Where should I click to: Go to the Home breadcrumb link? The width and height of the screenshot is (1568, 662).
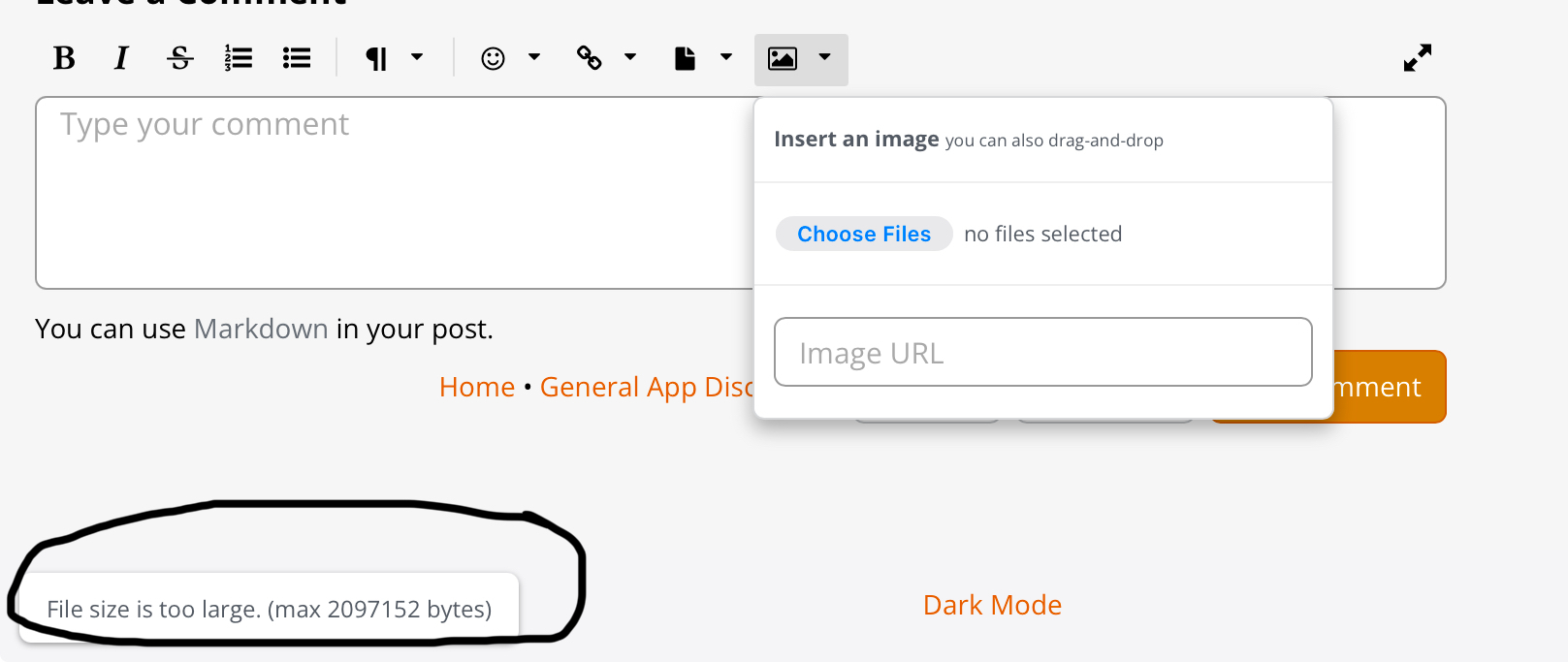pyautogui.click(x=477, y=388)
